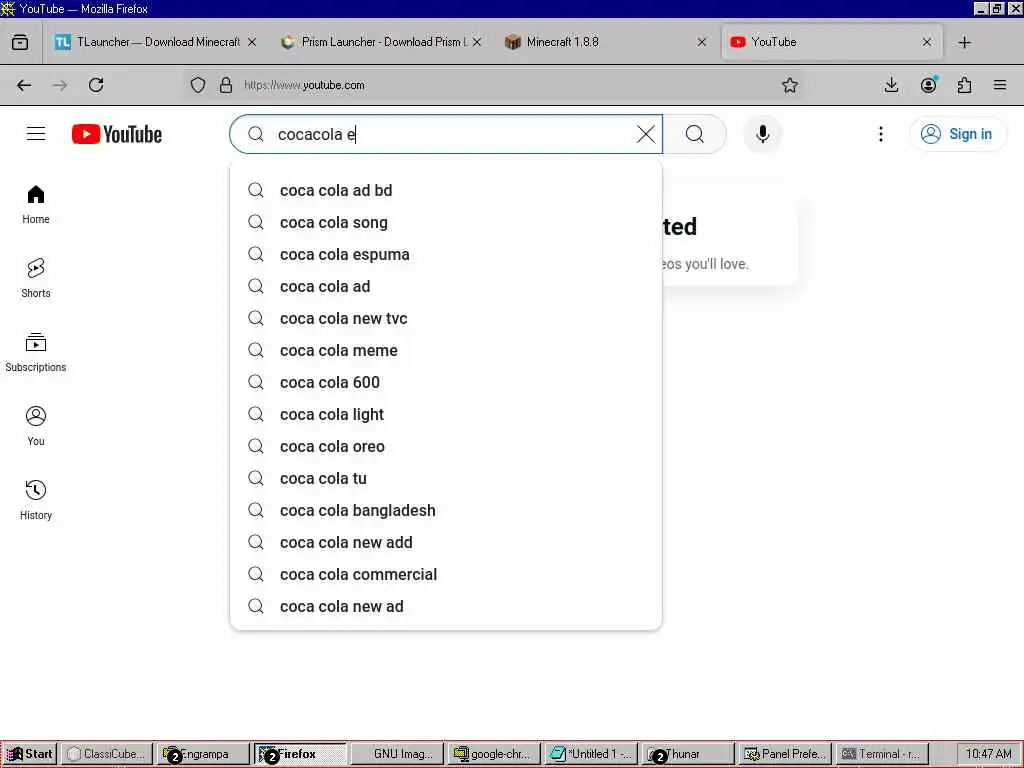Clear the search query with the X
This screenshot has width=1024, height=768.
[x=645, y=134]
